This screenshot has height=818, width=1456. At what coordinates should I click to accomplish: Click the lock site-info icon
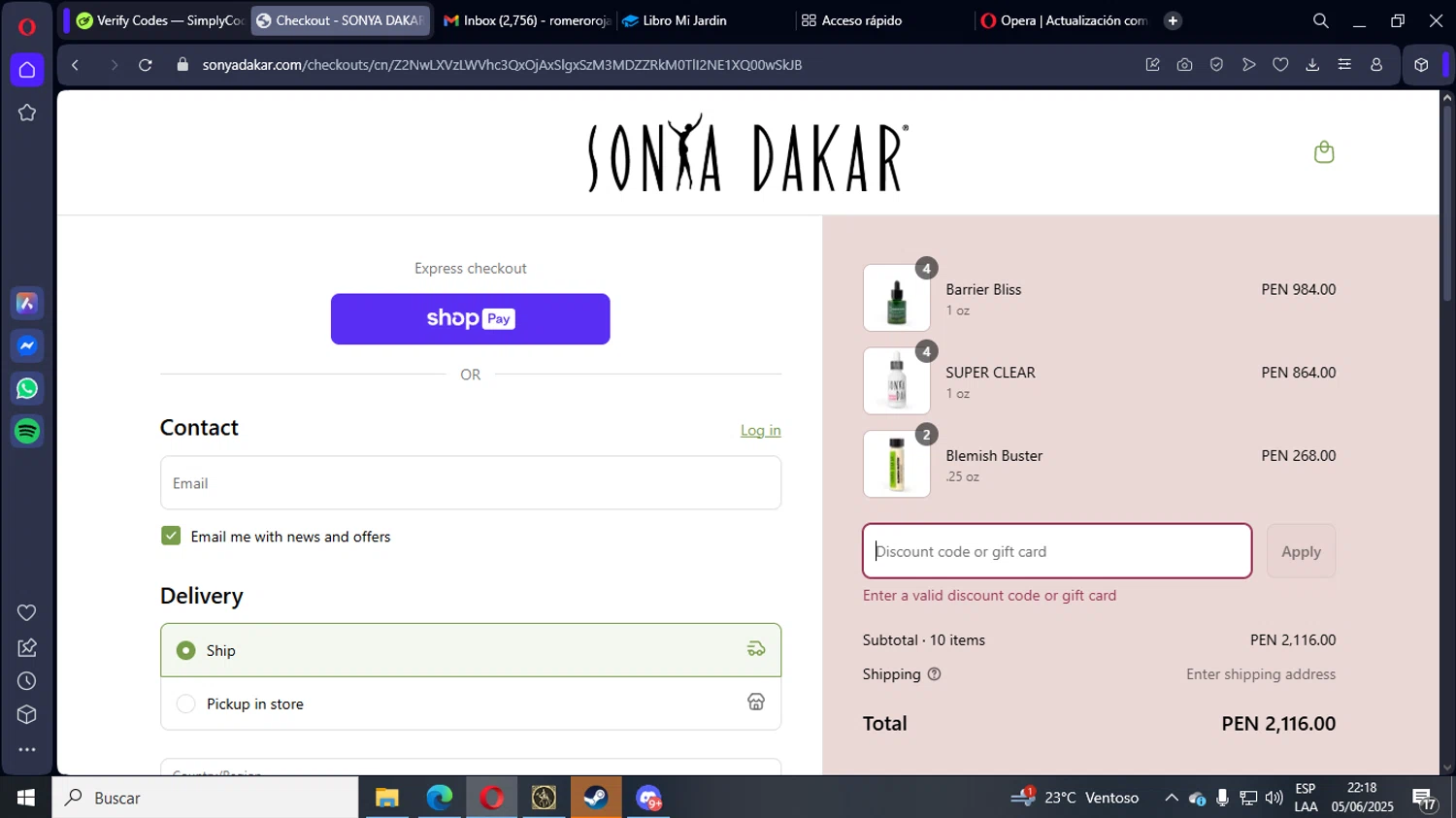(x=182, y=65)
